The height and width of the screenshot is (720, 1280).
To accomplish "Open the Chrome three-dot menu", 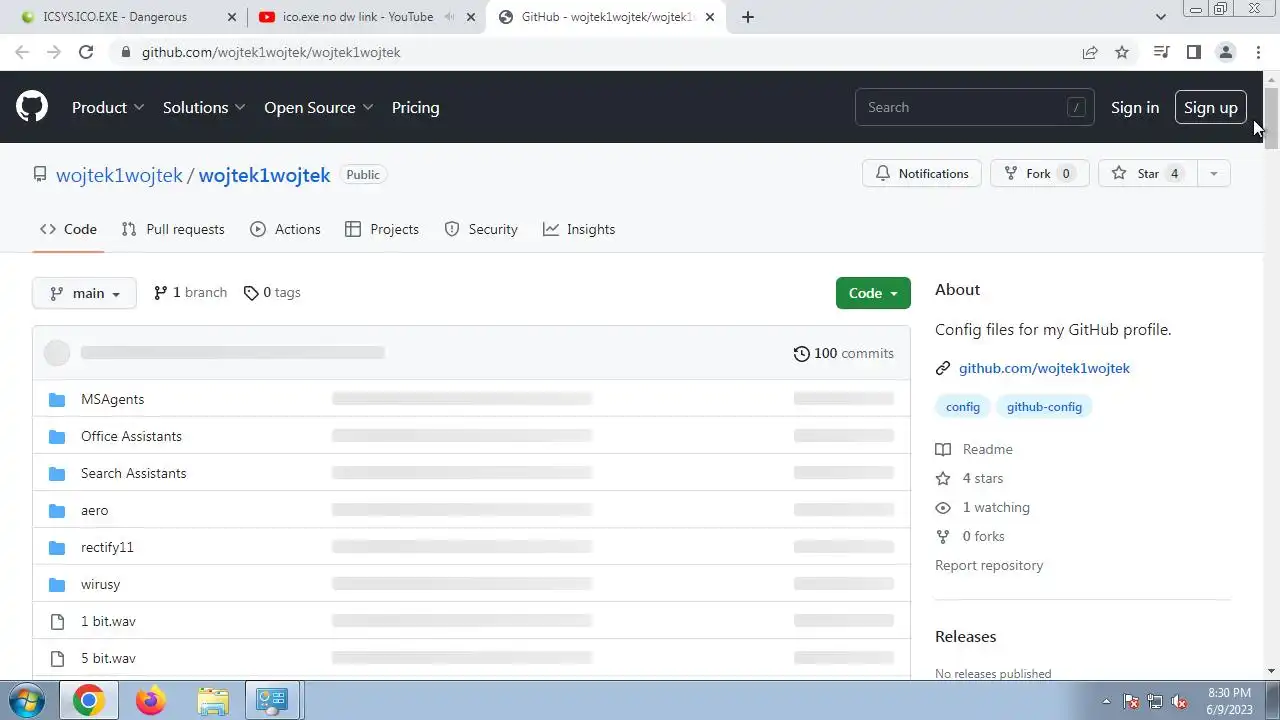I will [1258, 52].
